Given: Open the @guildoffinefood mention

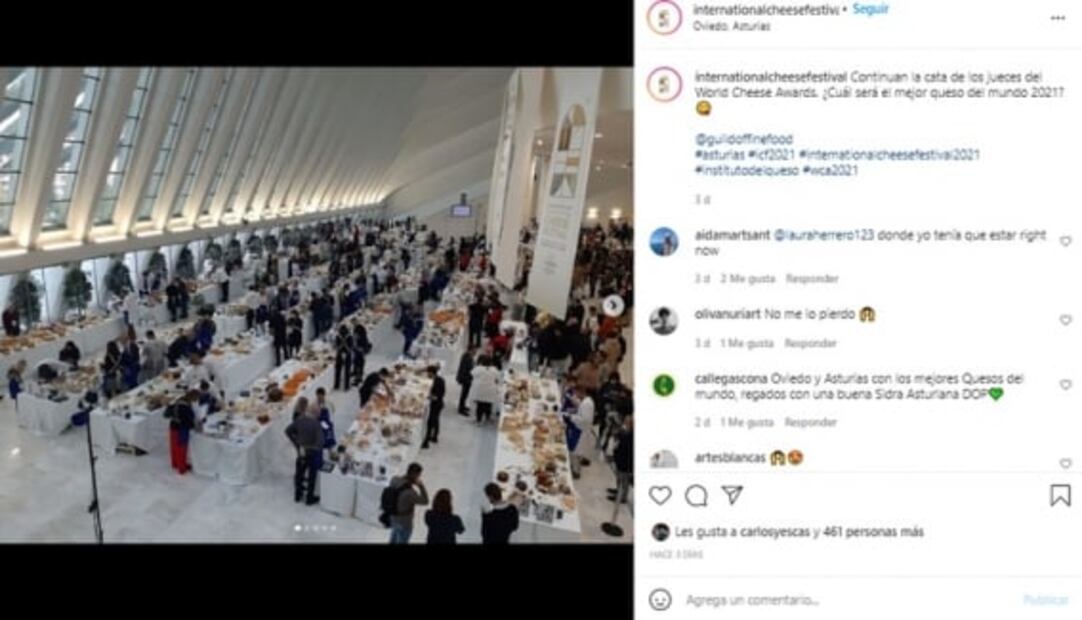Looking at the screenshot, I should (744, 139).
